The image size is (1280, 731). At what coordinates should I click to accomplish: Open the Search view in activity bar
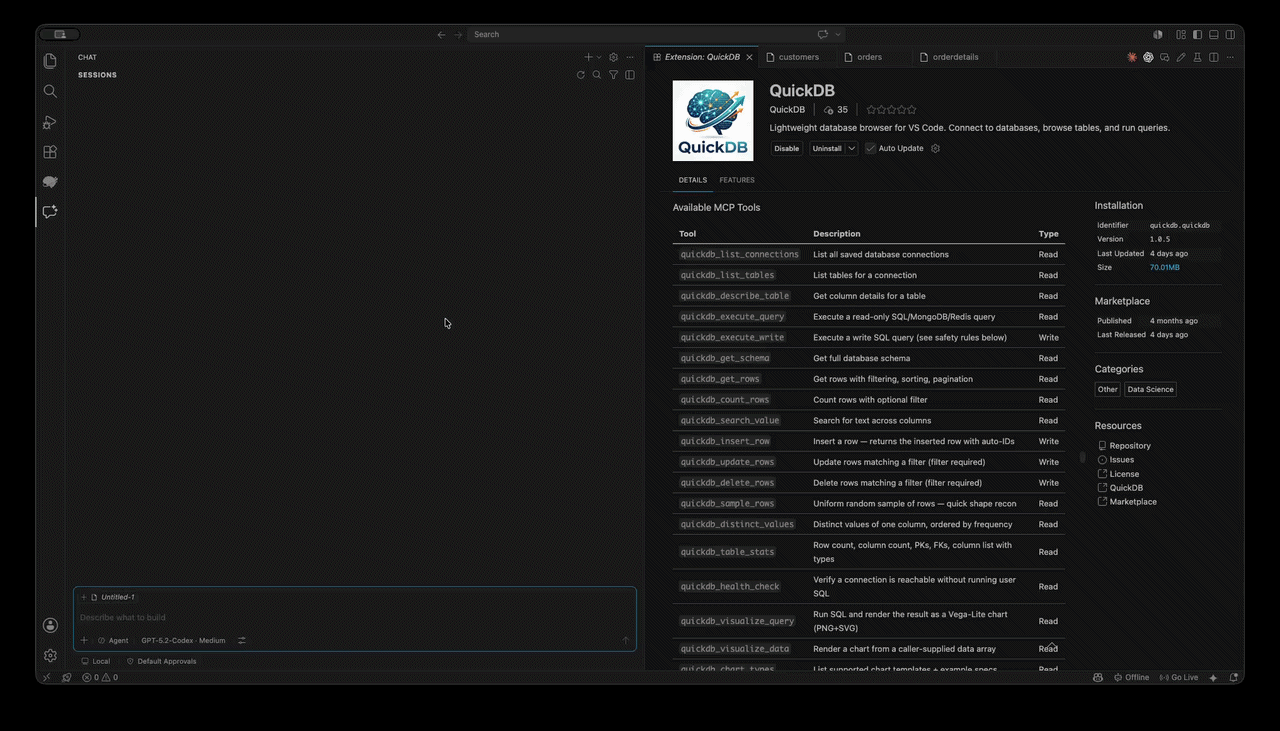click(50, 91)
